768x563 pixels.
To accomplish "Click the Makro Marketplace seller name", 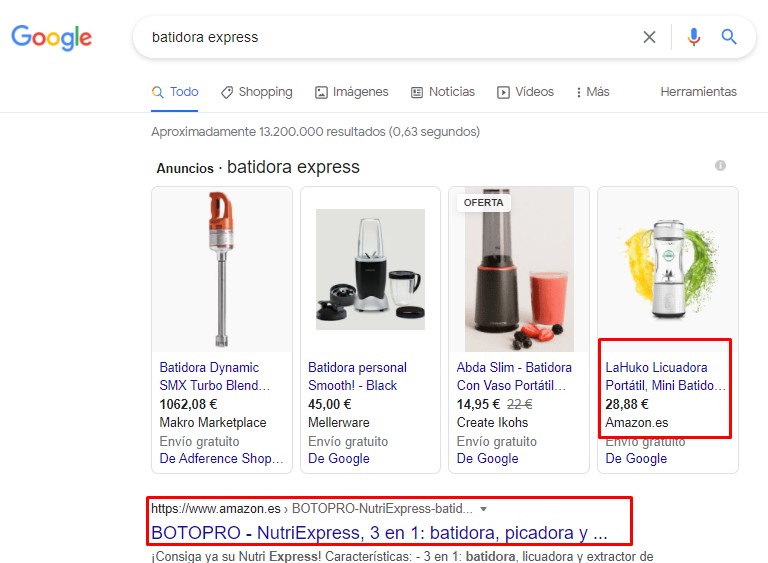I will click(x=213, y=422).
